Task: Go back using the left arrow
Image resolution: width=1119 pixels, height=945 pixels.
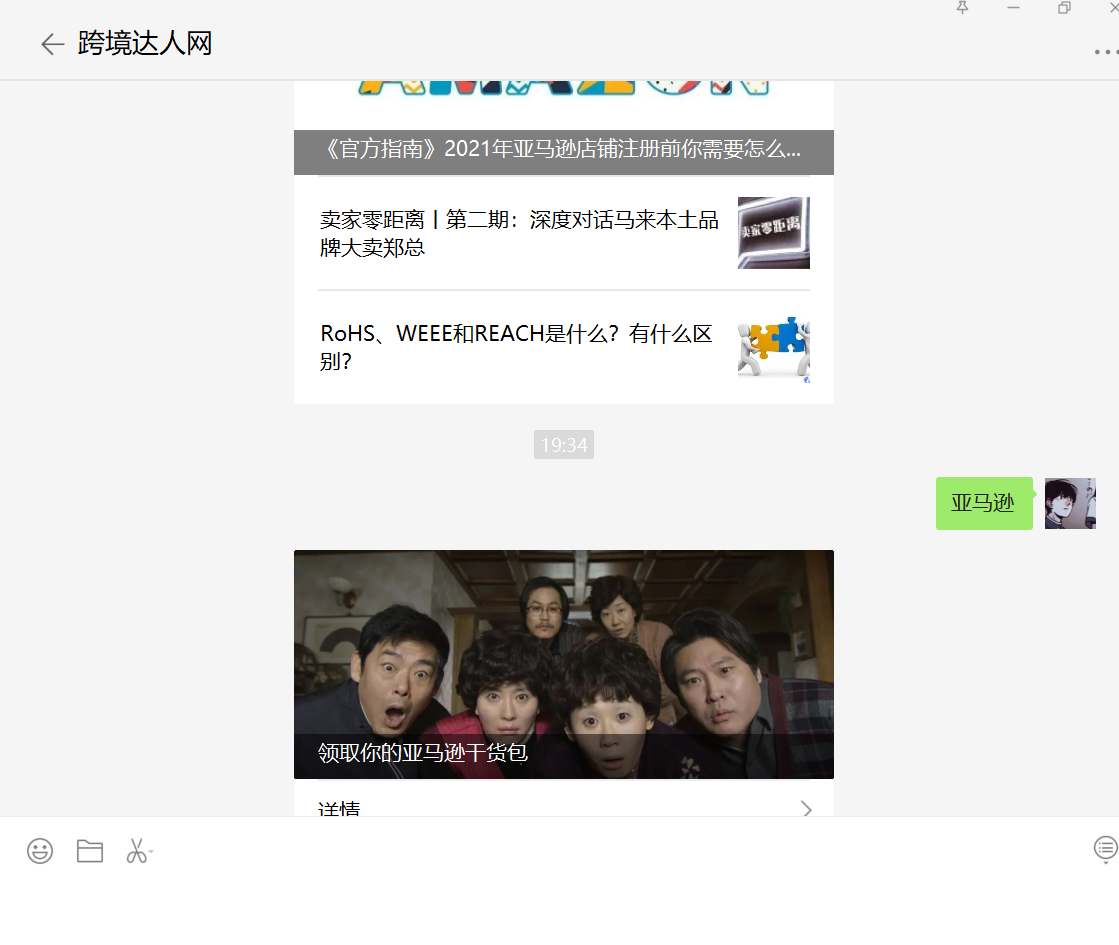Action: tap(52, 44)
